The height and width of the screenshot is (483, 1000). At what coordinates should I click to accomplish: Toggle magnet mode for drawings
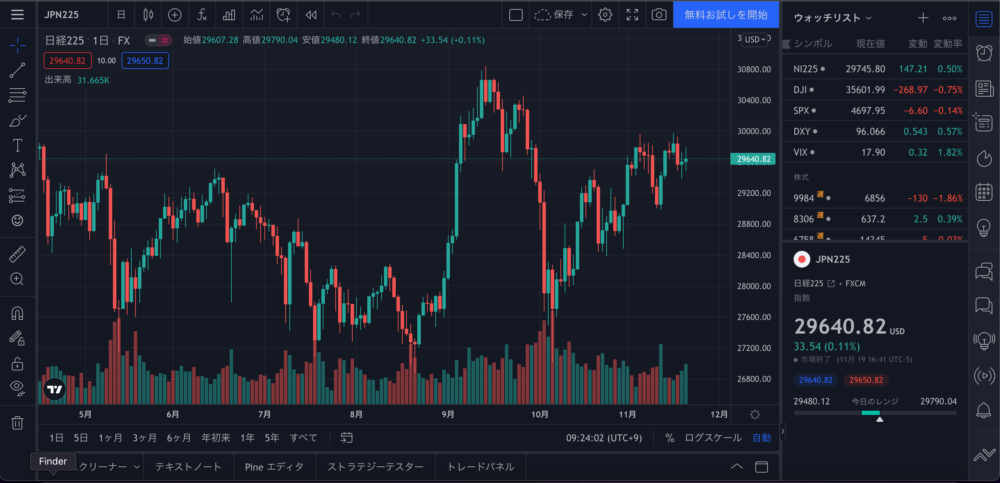point(18,313)
